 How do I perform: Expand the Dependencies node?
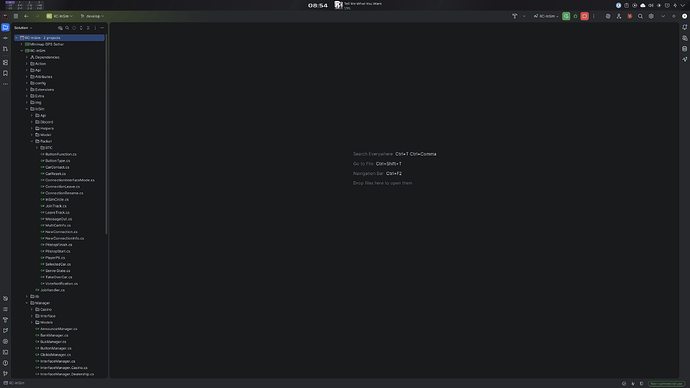(27, 57)
